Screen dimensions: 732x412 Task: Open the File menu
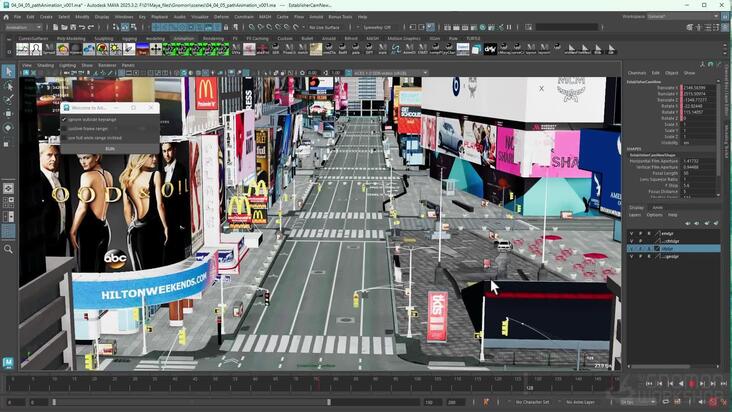(x=17, y=17)
